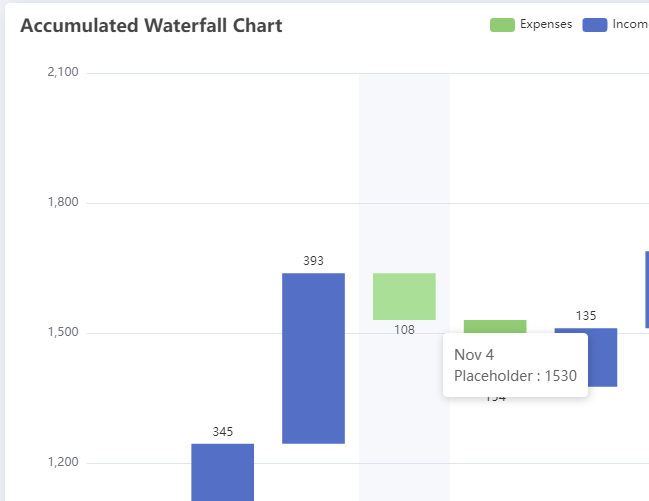The image size is (649, 501).
Task: Toggle the Income legend blue swatch
Action: coord(595,25)
